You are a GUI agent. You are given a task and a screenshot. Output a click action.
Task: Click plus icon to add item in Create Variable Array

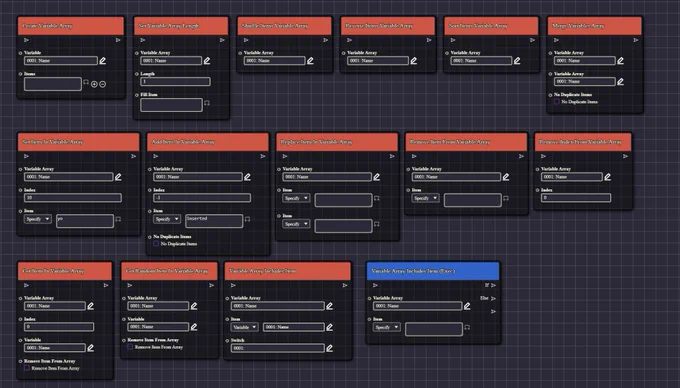(x=94, y=84)
